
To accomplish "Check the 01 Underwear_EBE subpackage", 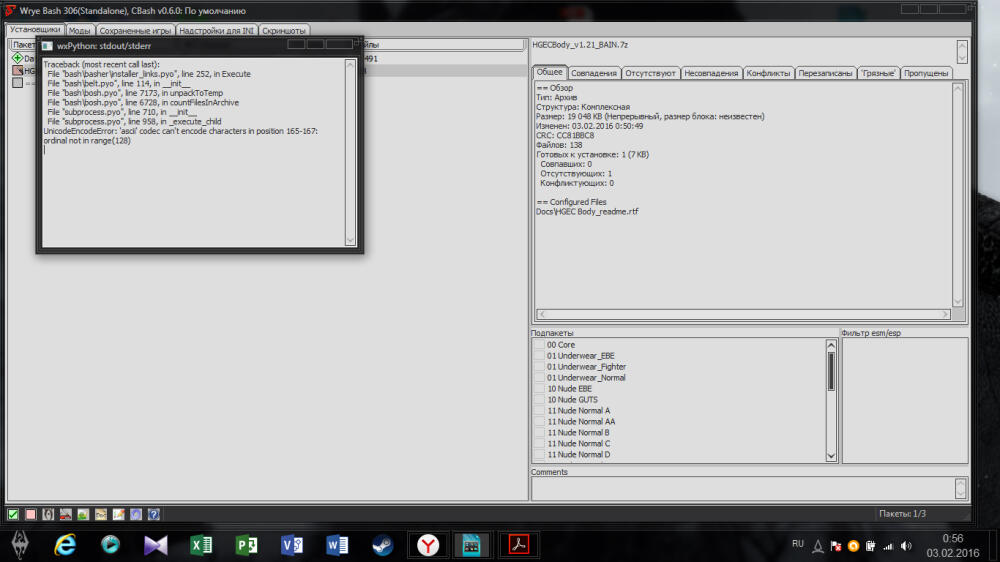I will pos(540,355).
